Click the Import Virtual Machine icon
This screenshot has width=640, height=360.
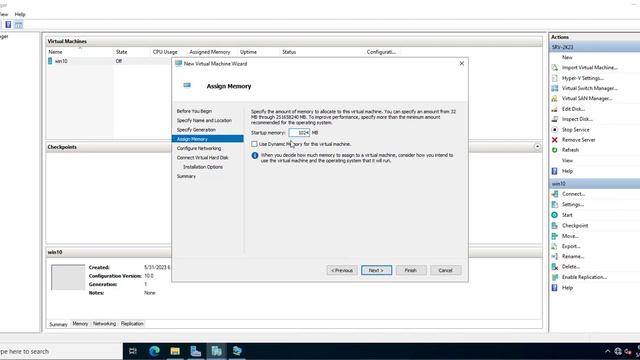(x=554, y=68)
